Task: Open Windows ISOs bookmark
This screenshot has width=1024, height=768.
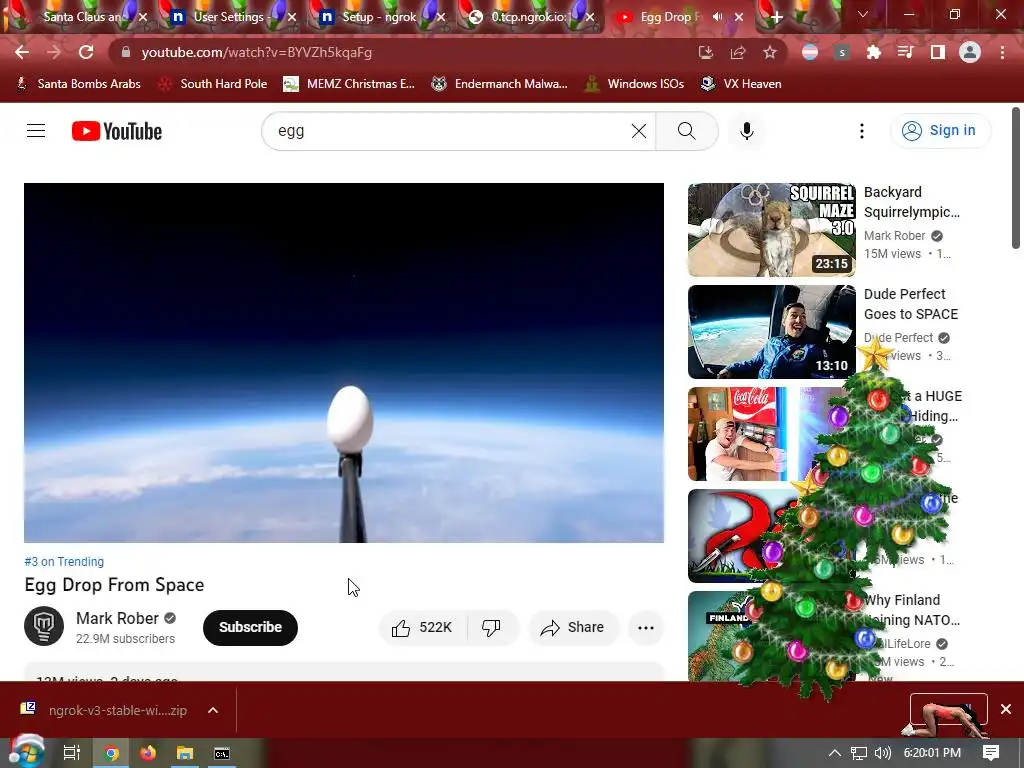Action: coord(634,84)
